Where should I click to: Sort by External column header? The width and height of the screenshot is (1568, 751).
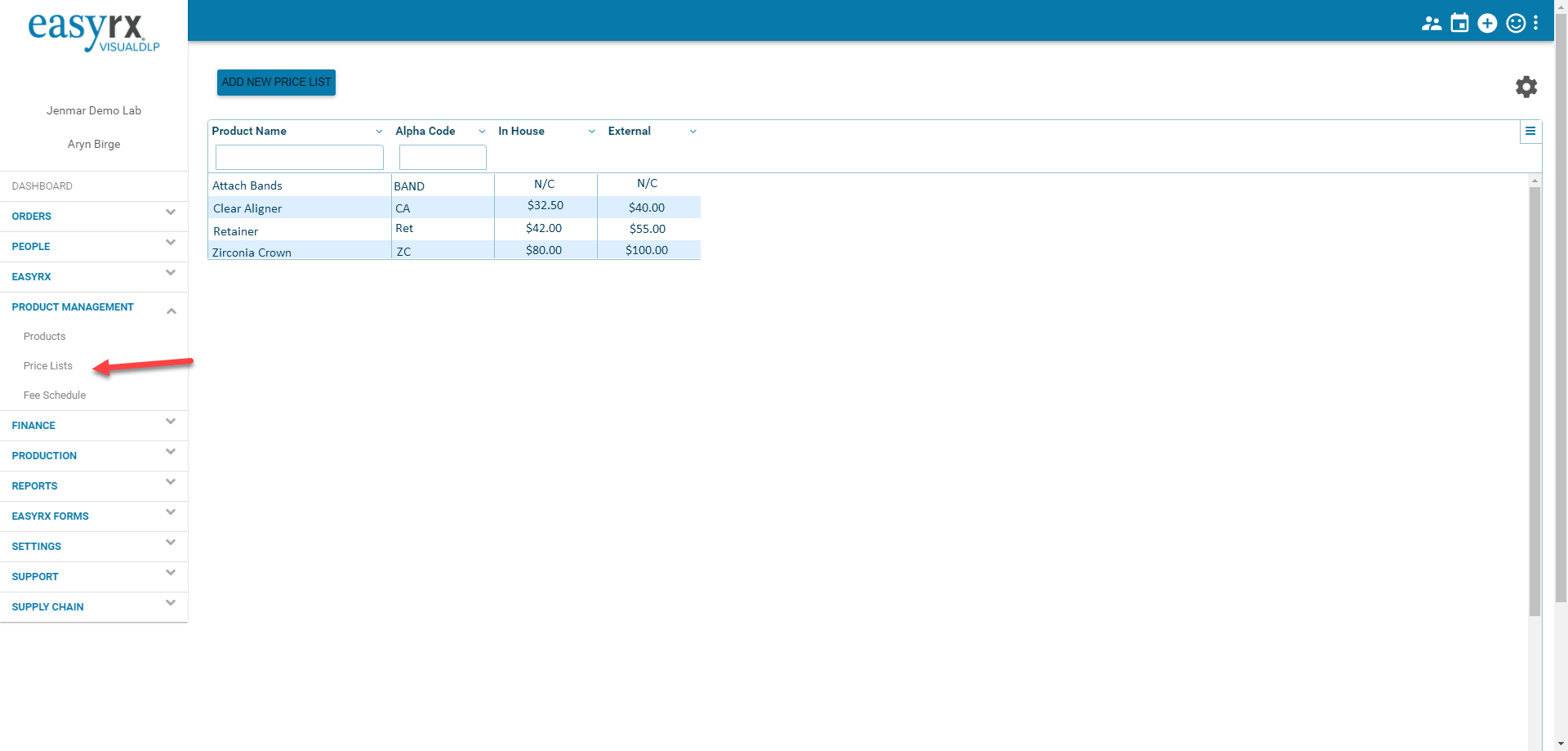[630, 132]
